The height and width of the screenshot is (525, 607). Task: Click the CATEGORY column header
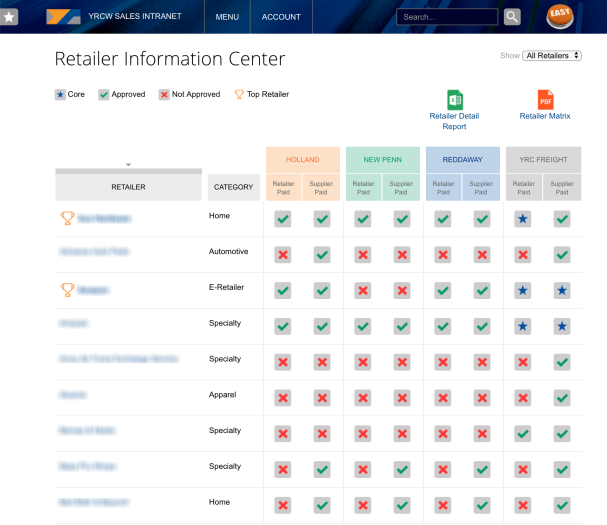(x=234, y=187)
